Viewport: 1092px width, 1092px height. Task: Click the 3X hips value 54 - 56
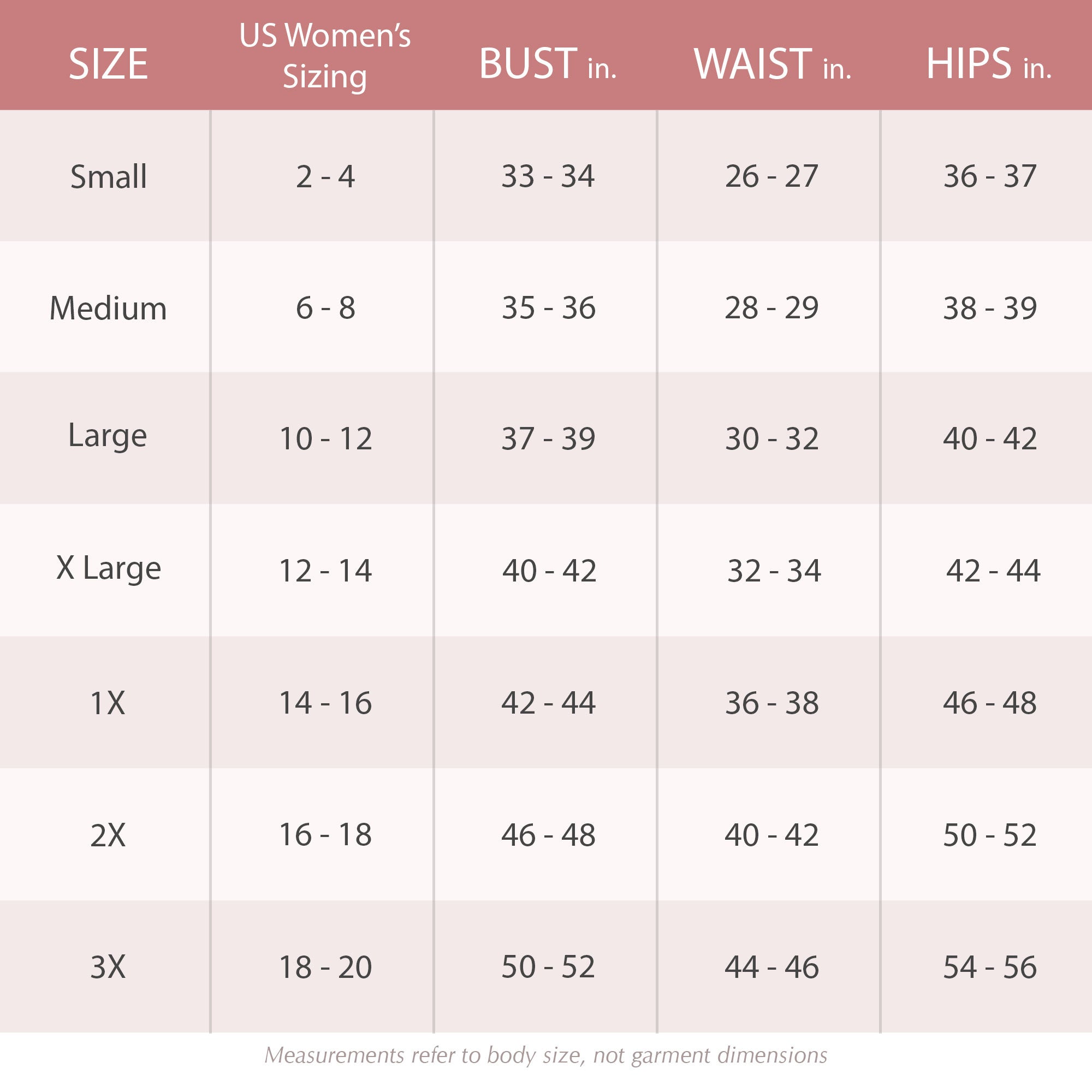click(x=990, y=967)
